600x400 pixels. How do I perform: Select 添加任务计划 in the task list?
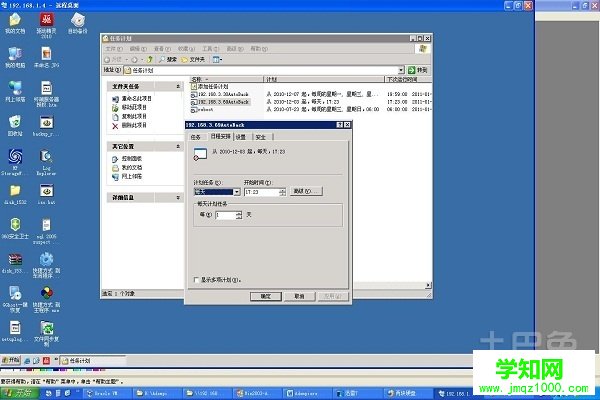pos(210,87)
